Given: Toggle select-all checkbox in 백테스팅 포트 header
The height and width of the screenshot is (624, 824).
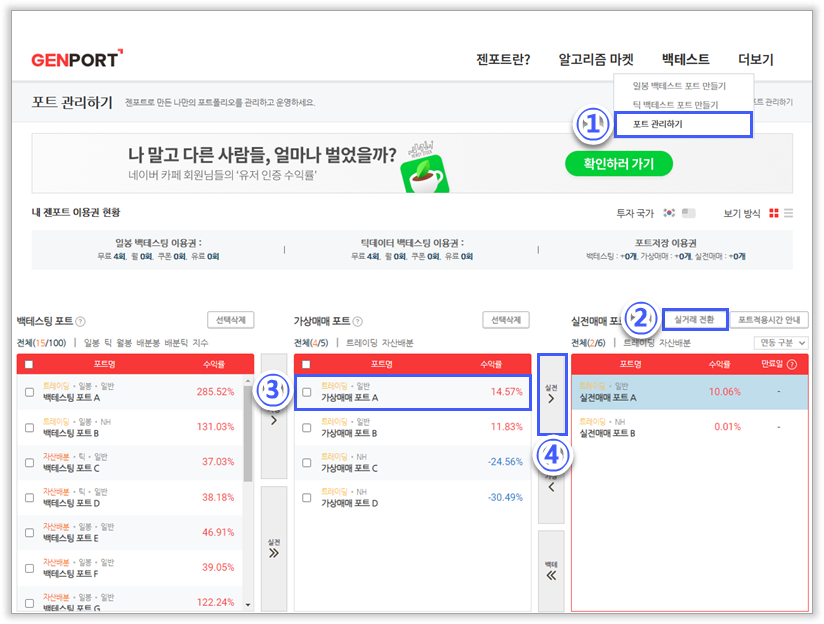Looking at the screenshot, I should [x=28, y=364].
